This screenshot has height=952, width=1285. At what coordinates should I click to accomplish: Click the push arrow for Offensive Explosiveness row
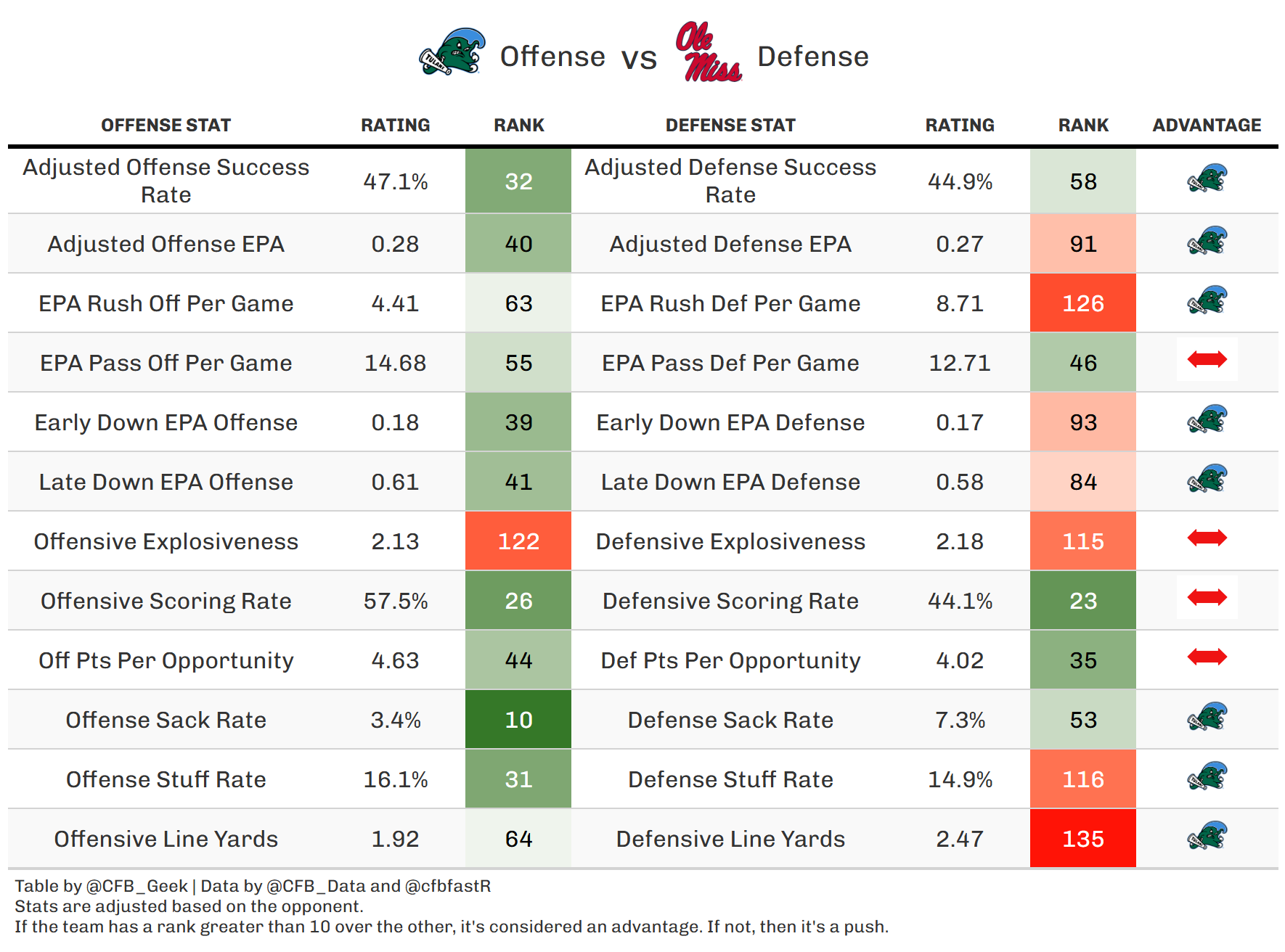pyautogui.click(x=1207, y=538)
